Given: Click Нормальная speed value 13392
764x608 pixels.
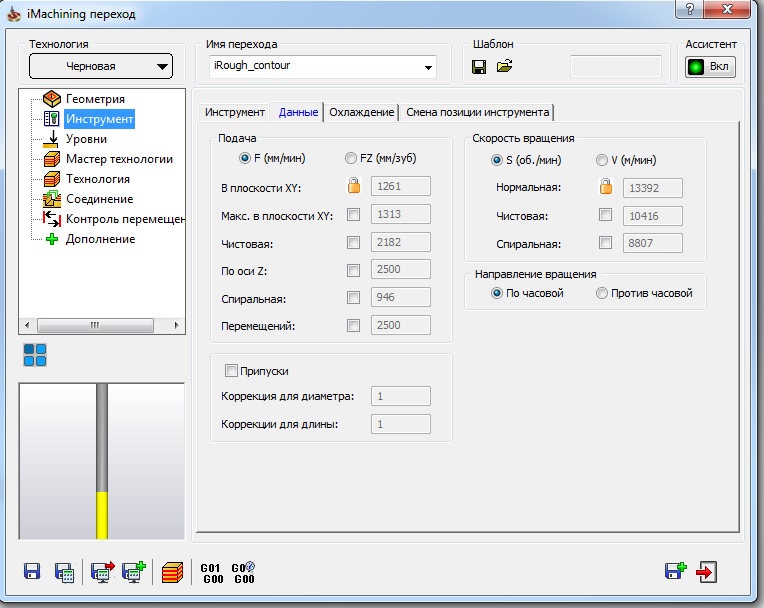Looking at the screenshot, I should pos(652,188).
